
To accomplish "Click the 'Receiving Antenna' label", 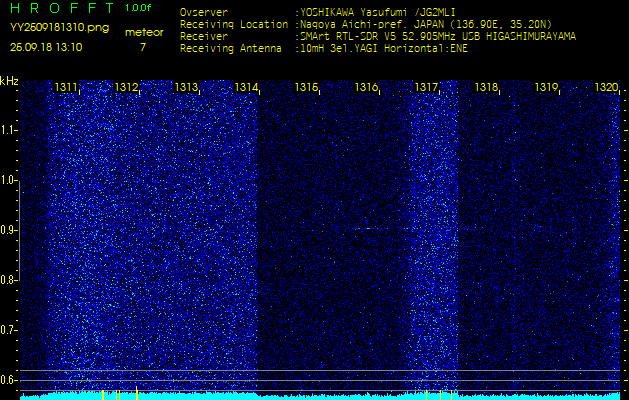I will click(x=231, y=49).
